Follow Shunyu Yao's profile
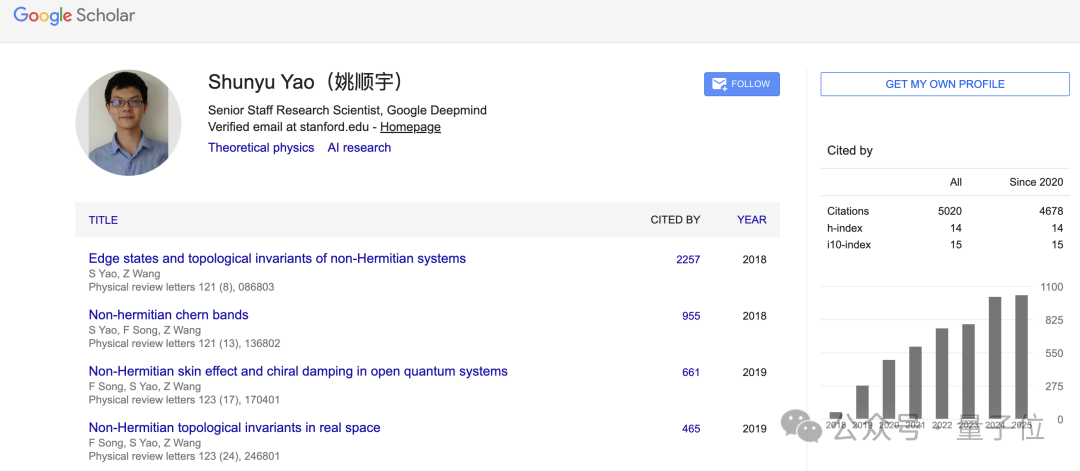 pyautogui.click(x=742, y=84)
